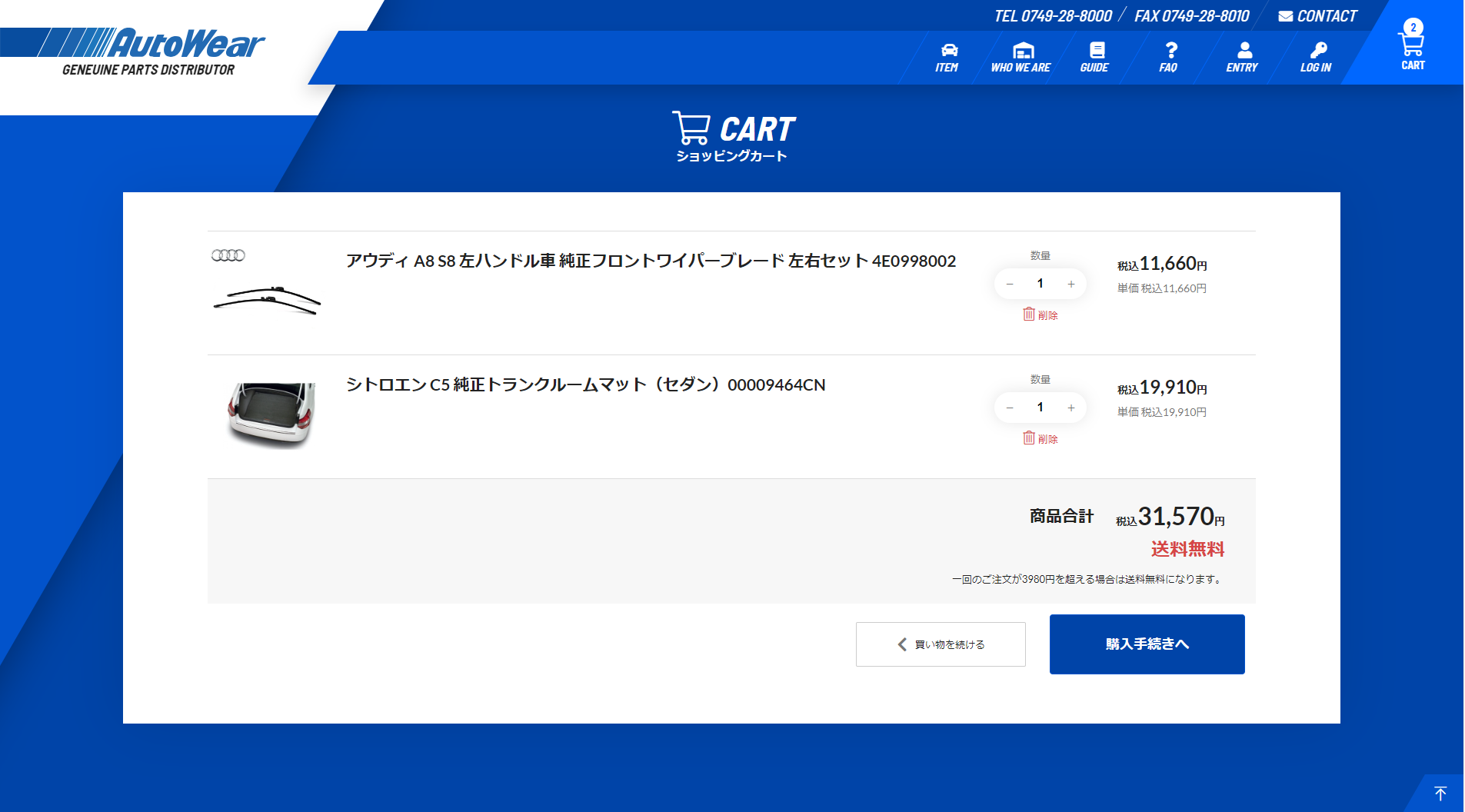
Task: Delete the Citroen trunk mat item
Action: pyautogui.click(x=1040, y=438)
